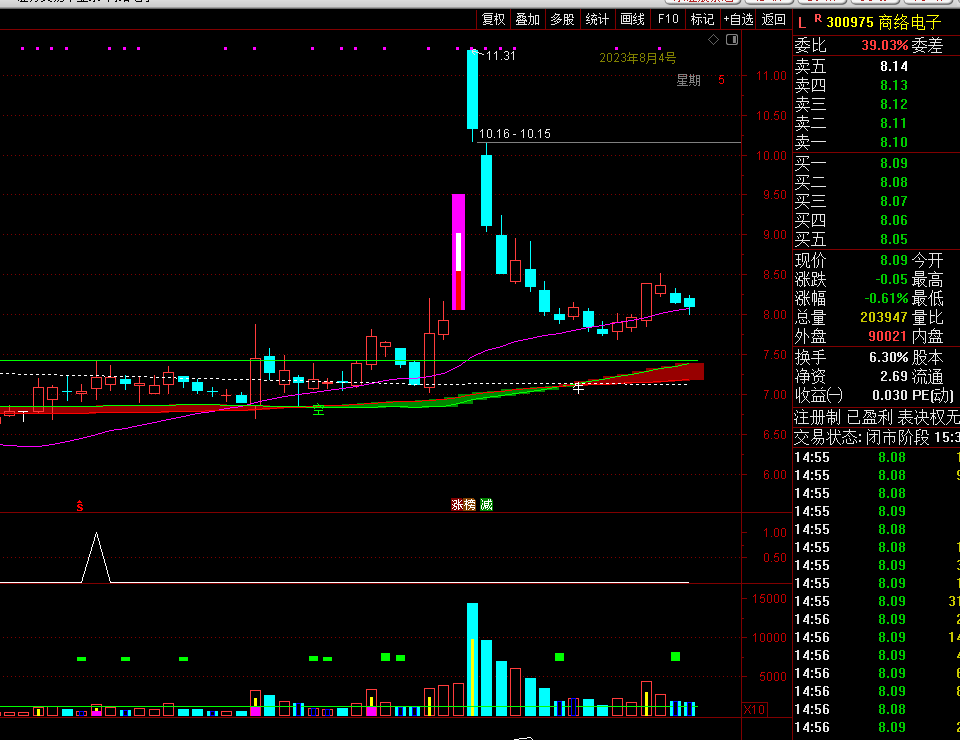Click the 收益(一) 0.030 value
Image resolution: width=960 pixels, height=740 pixels.
[890, 395]
